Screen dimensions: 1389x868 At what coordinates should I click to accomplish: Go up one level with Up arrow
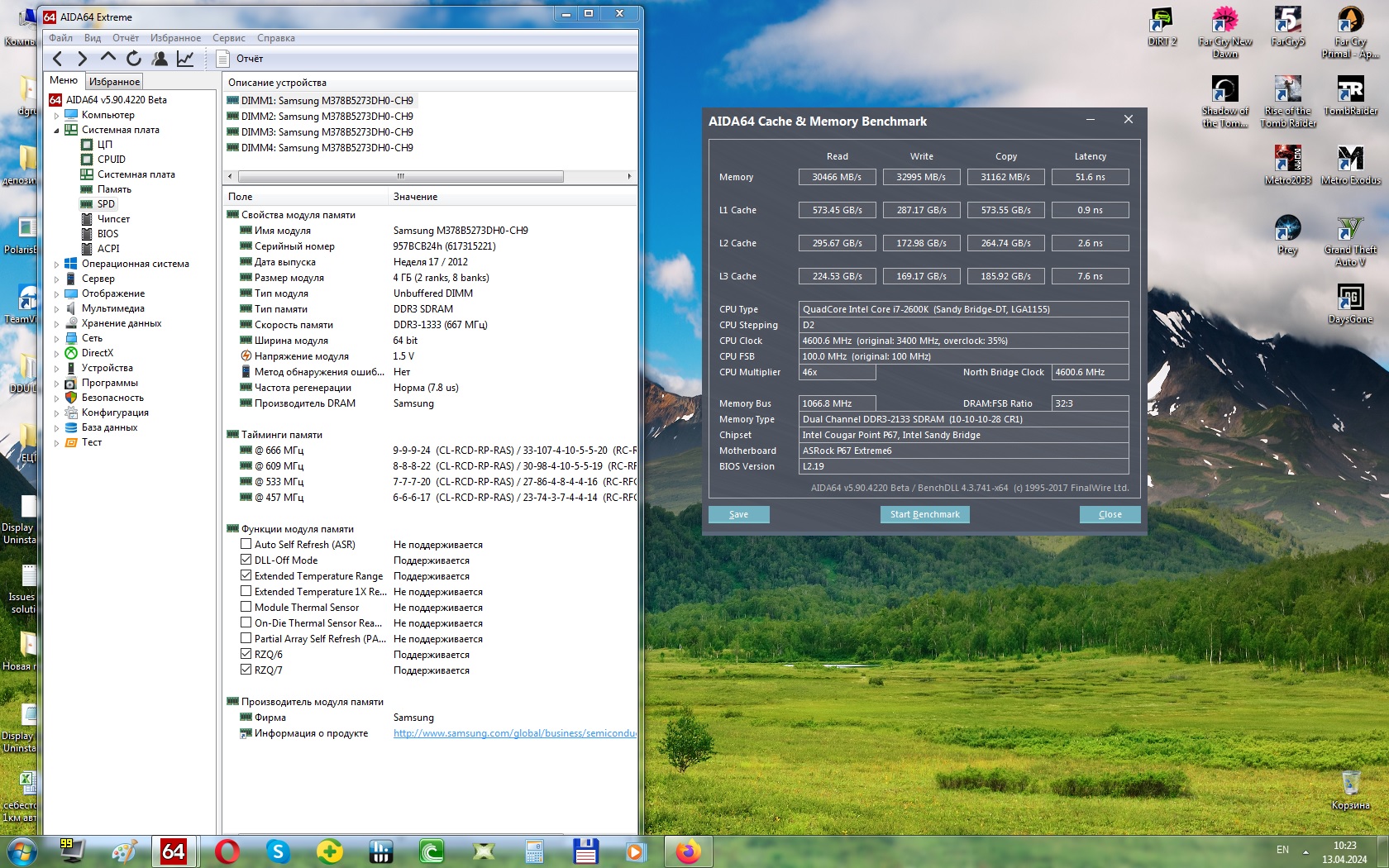[107, 59]
